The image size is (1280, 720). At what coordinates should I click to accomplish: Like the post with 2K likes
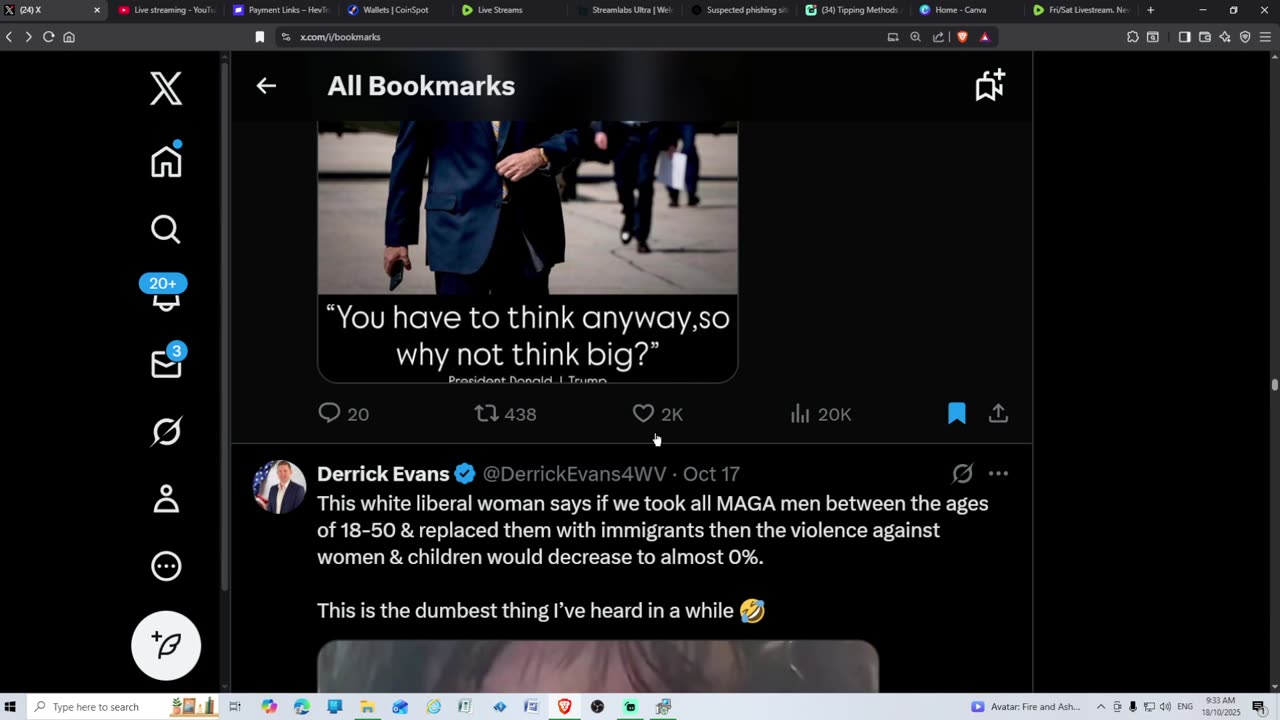[x=658, y=413]
